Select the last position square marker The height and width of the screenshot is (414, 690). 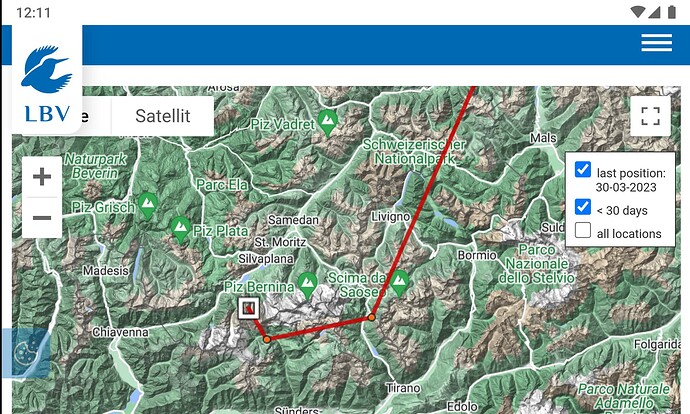click(249, 308)
